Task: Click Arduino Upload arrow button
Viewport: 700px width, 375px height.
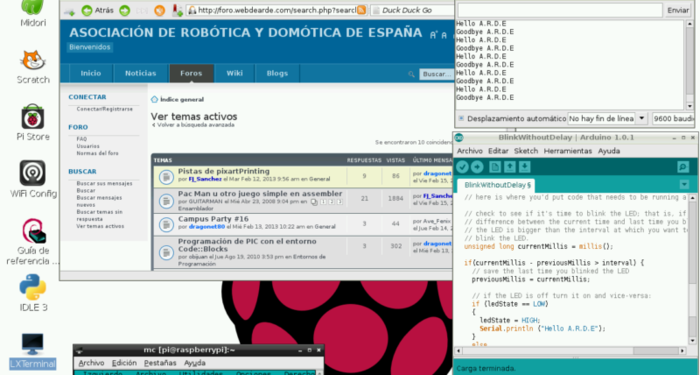Action: pos(477,167)
